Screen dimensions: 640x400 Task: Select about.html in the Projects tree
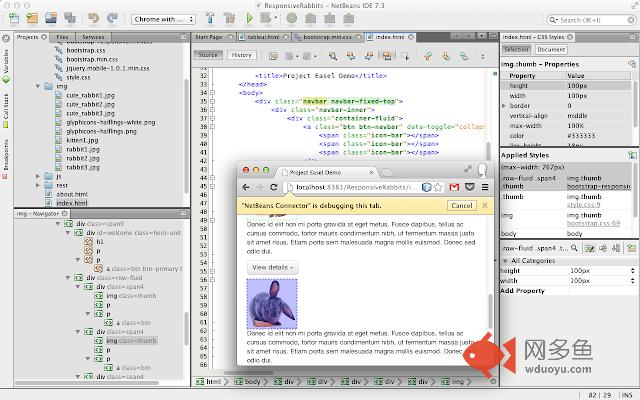(72, 194)
